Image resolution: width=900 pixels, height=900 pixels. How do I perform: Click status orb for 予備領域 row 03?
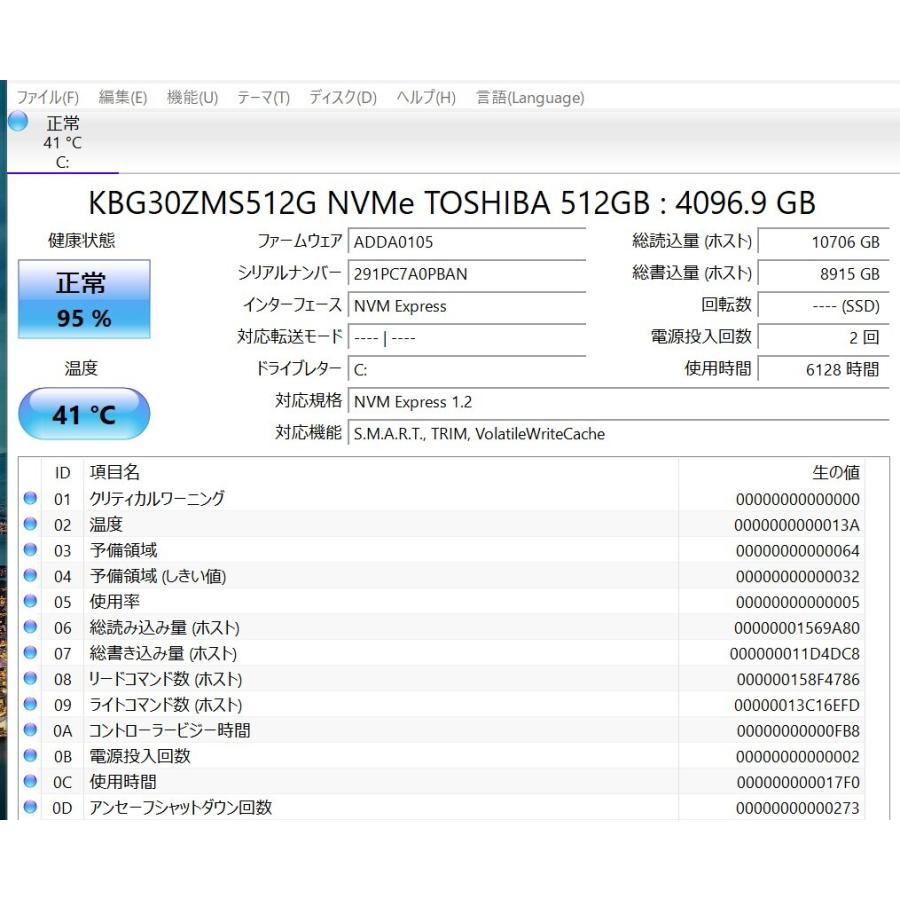coord(30,549)
